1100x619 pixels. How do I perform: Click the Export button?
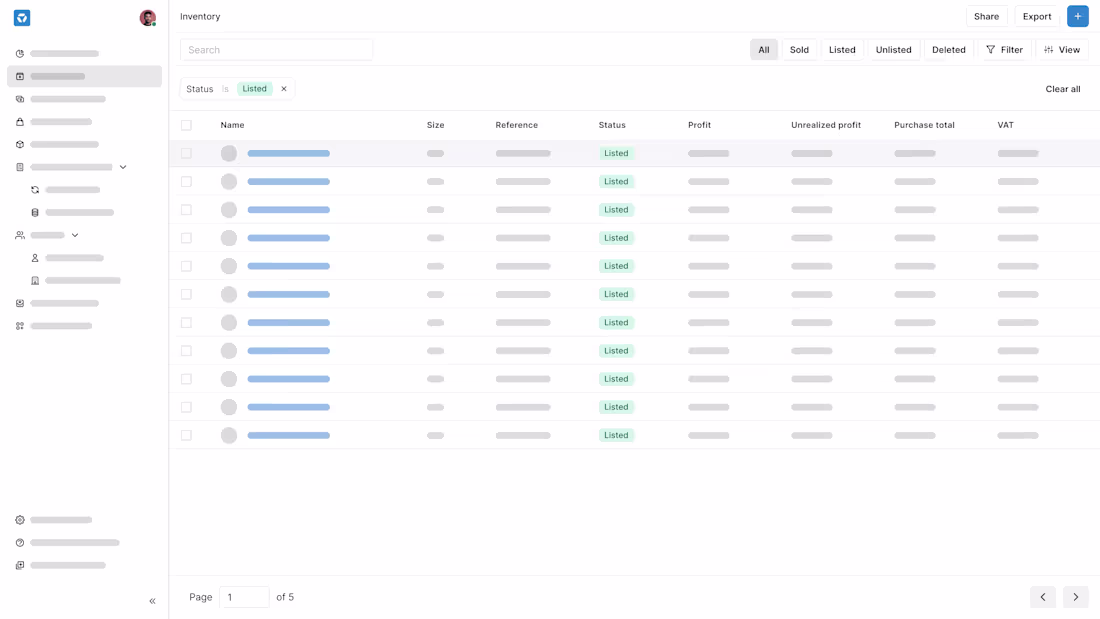click(x=1036, y=16)
